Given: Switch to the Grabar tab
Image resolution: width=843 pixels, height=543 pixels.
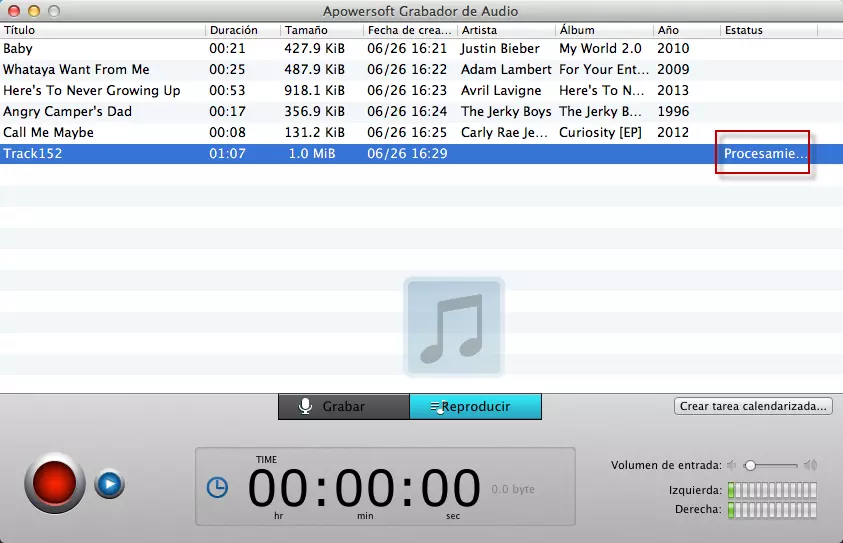Looking at the screenshot, I should pos(343,406).
